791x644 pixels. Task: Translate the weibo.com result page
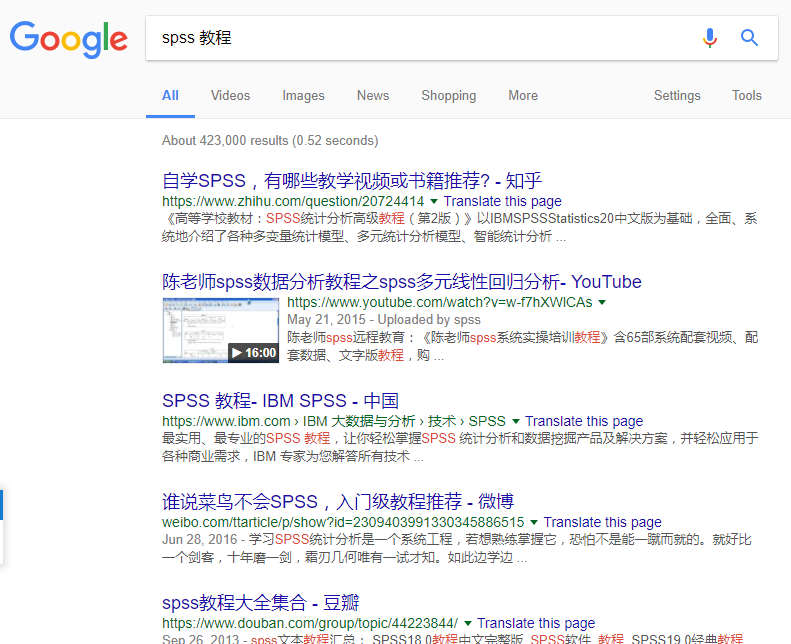[602, 522]
